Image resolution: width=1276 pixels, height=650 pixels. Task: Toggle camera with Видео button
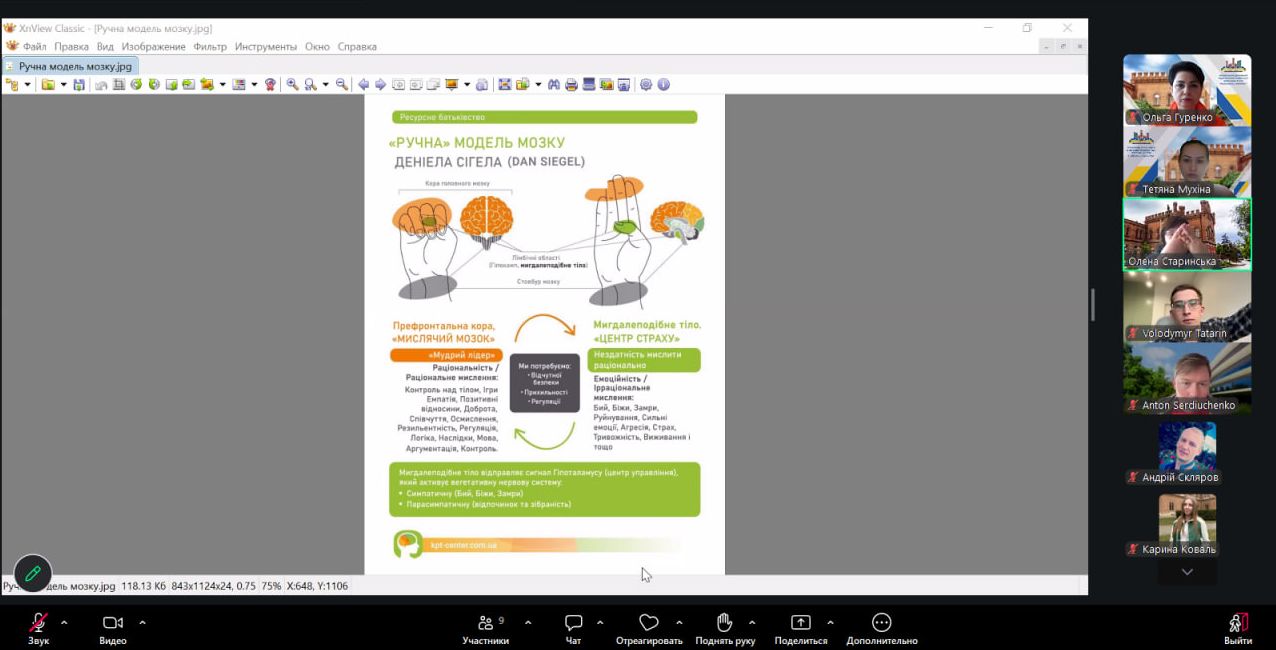[113, 628]
